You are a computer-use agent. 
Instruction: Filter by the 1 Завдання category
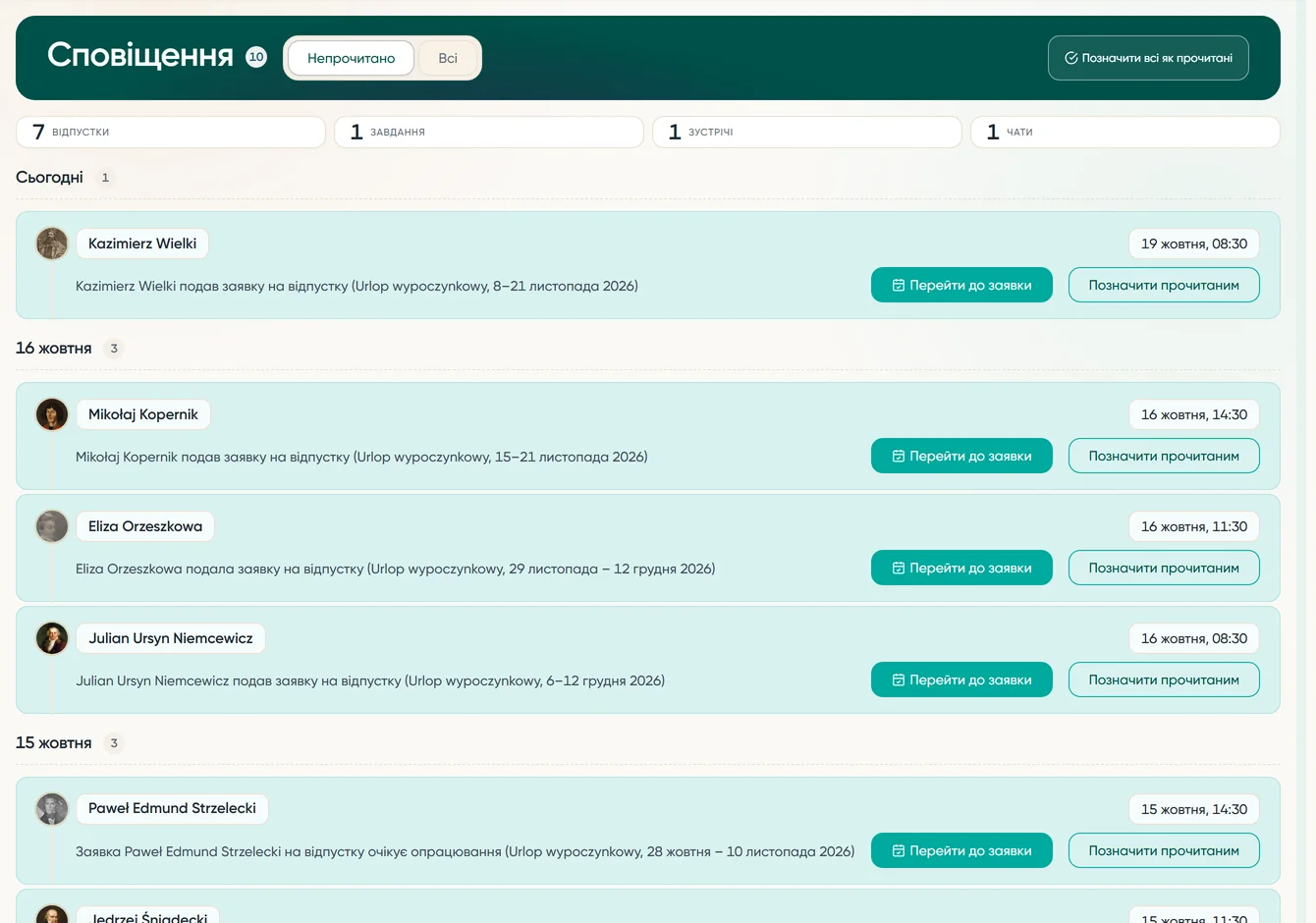tap(489, 132)
